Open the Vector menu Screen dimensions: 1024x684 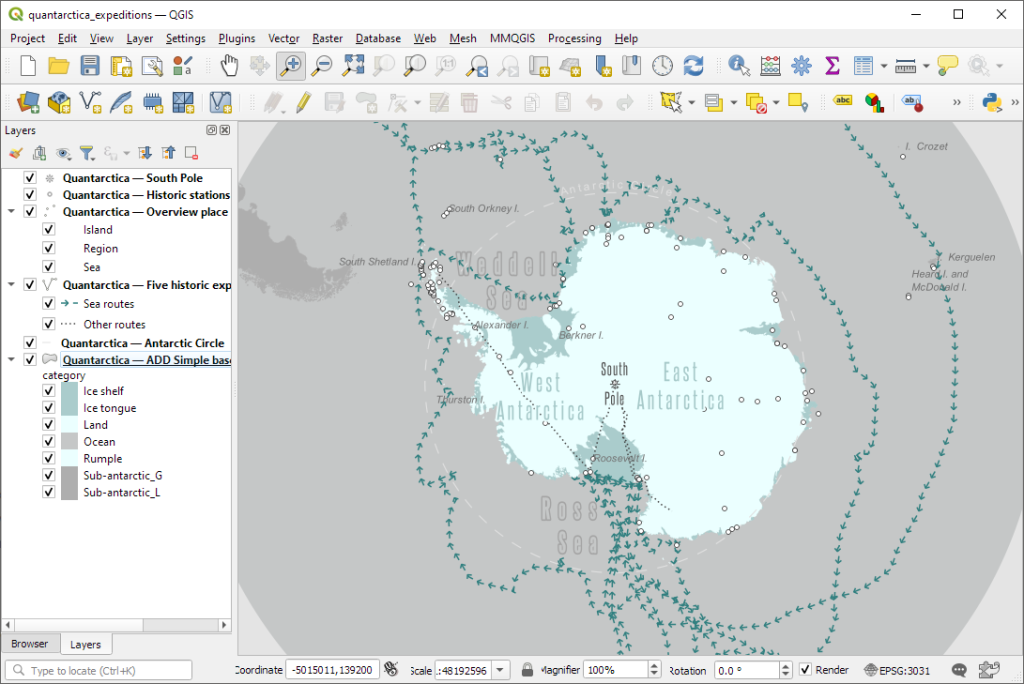click(x=284, y=39)
